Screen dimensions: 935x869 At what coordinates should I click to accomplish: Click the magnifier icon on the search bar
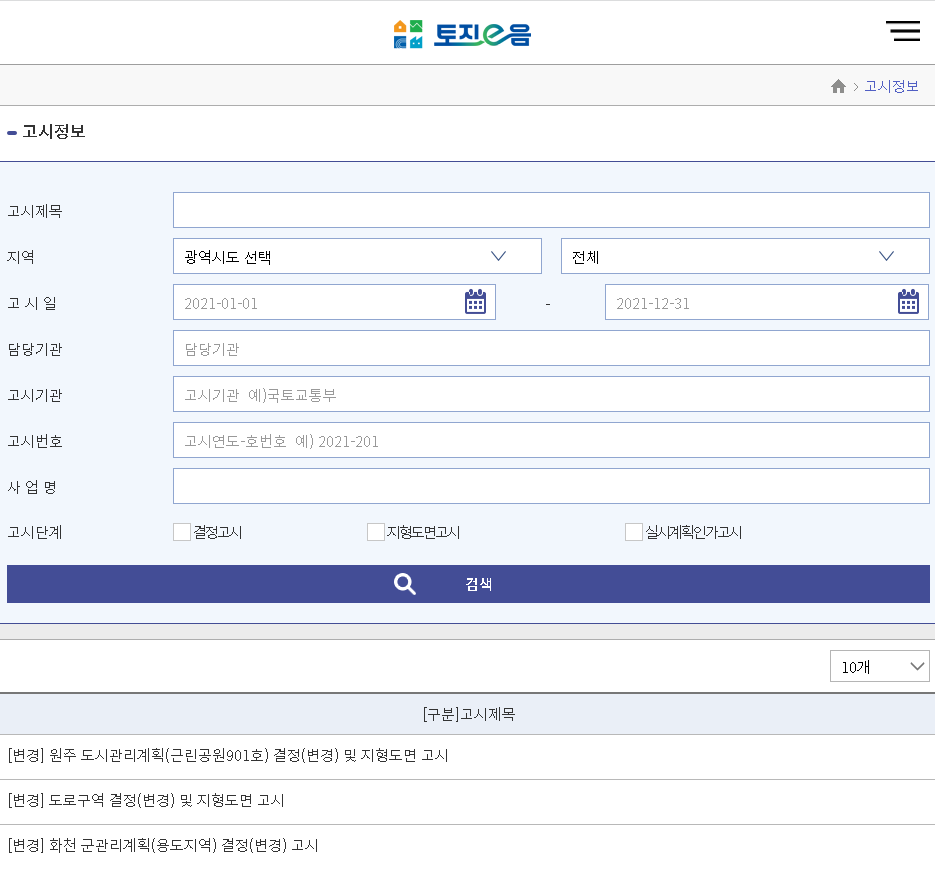click(404, 583)
